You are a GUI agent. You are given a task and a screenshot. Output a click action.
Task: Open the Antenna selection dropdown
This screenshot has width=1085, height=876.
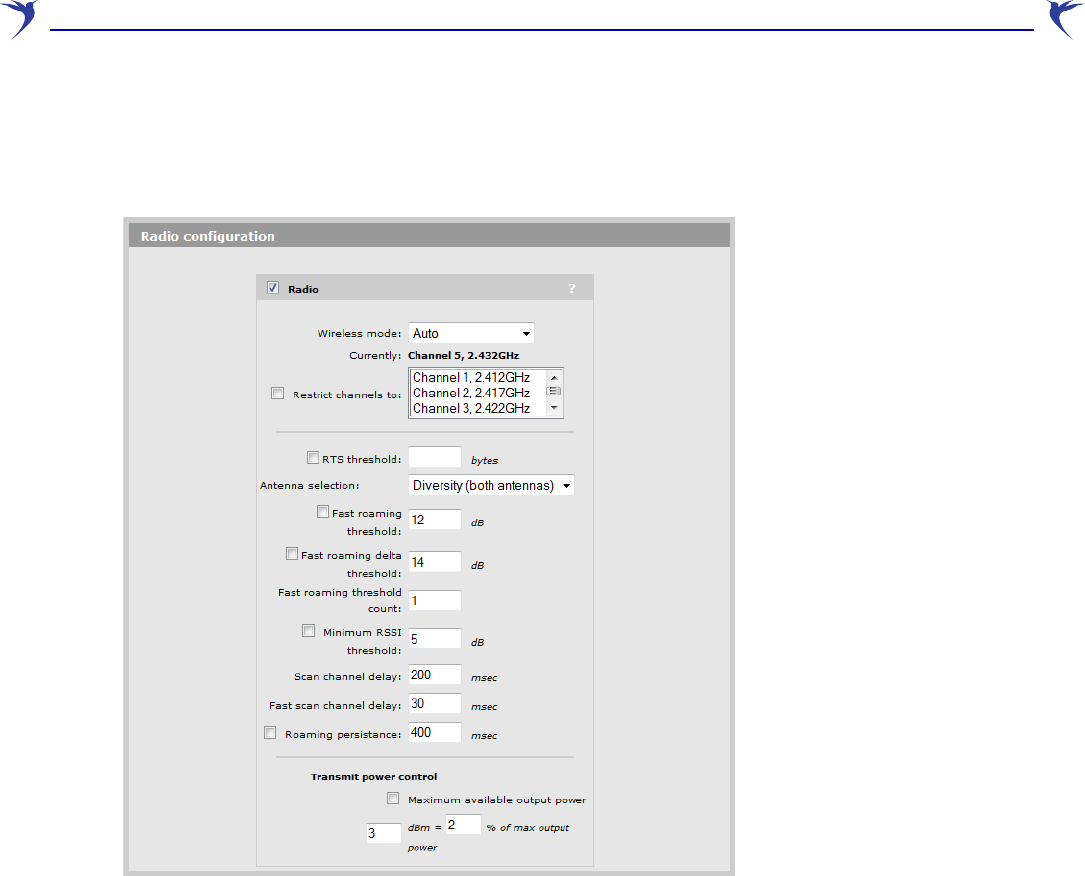coord(491,486)
